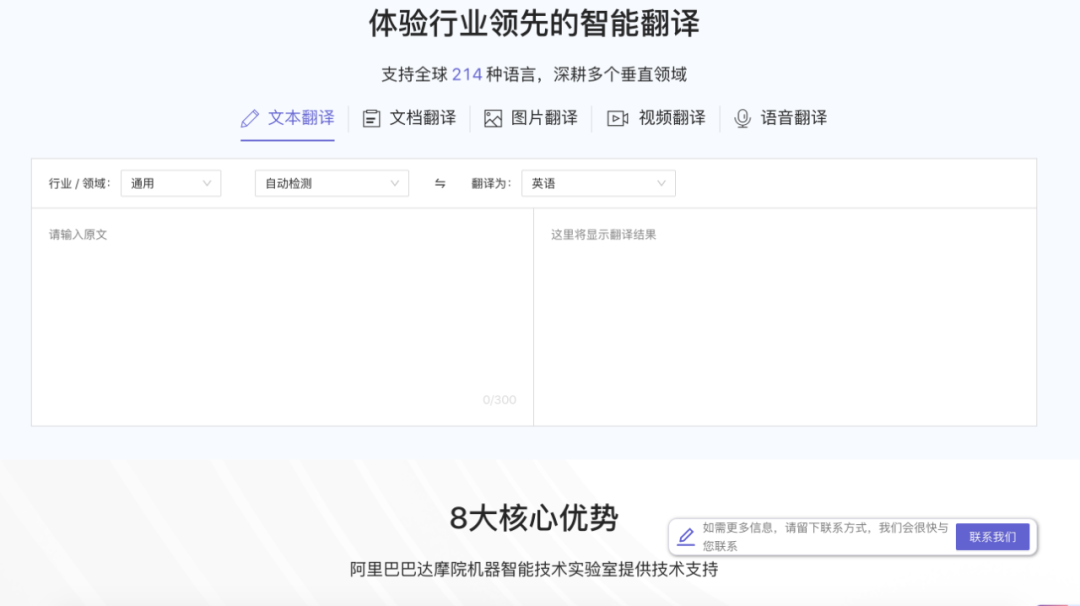This screenshot has height=606, width=1080.
Task: Click the contact information entry bar
Action: tap(830, 537)
